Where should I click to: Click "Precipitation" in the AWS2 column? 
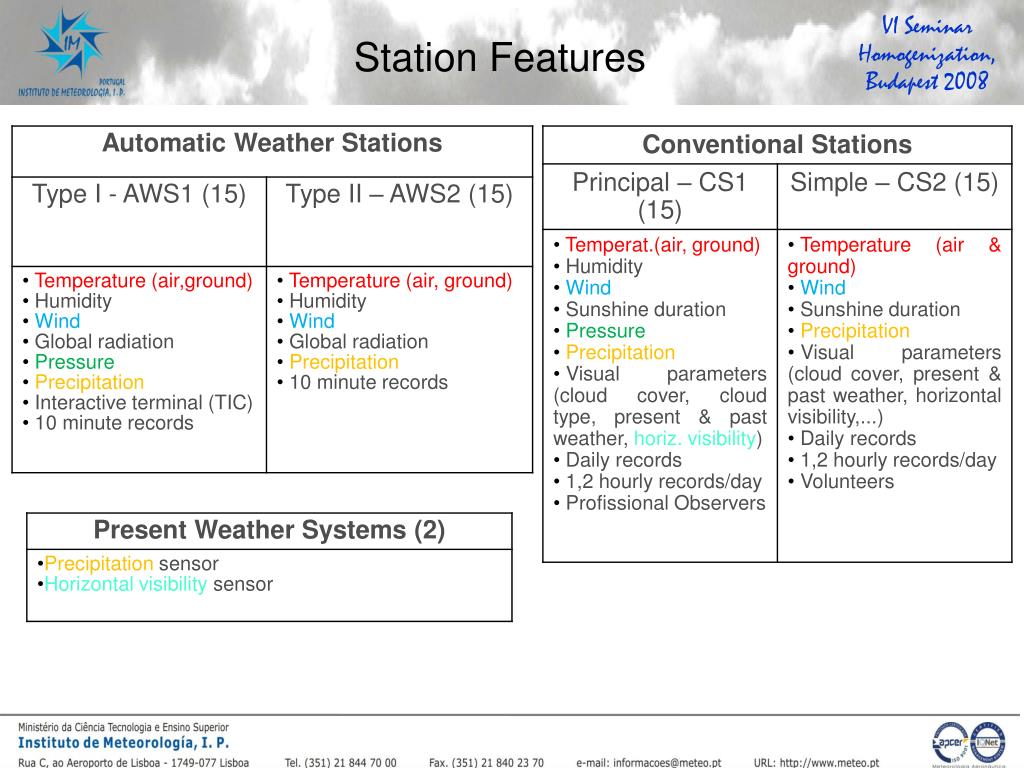pyautogui.click(x=344, y=362)
